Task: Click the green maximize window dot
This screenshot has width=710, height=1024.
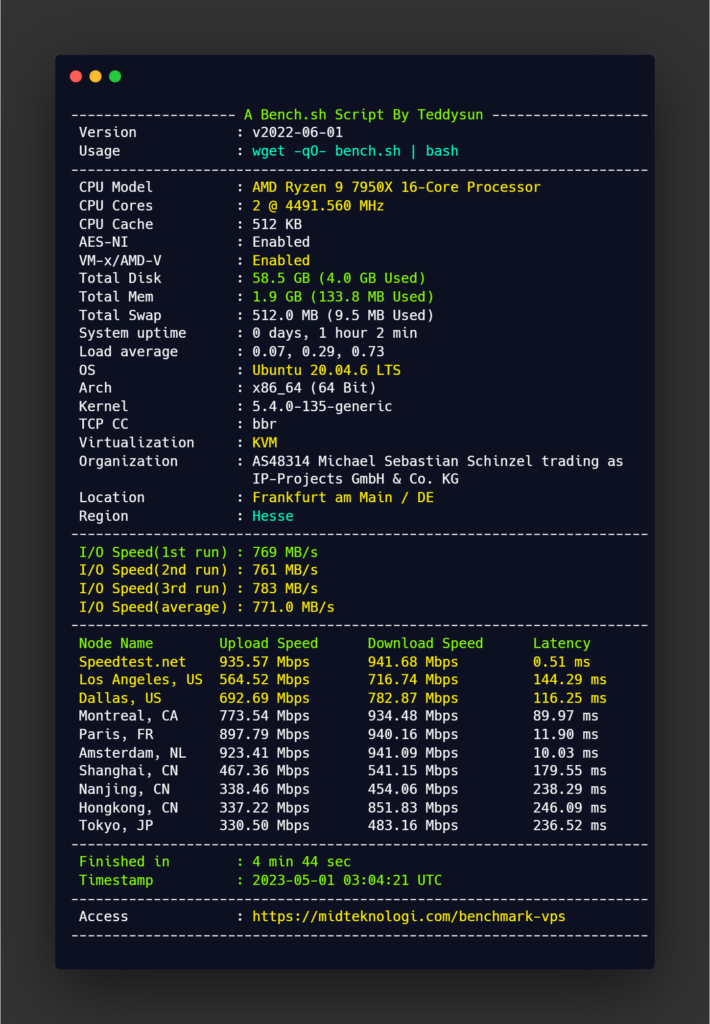Action: pos(115,76)
